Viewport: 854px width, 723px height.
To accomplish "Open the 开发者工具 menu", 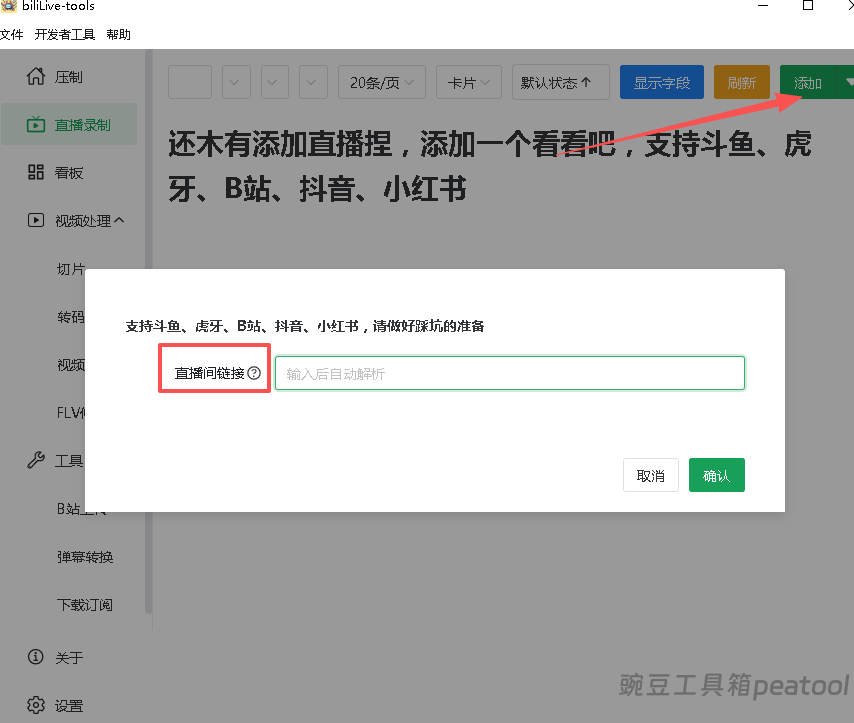I will click(x=64, y=33).
